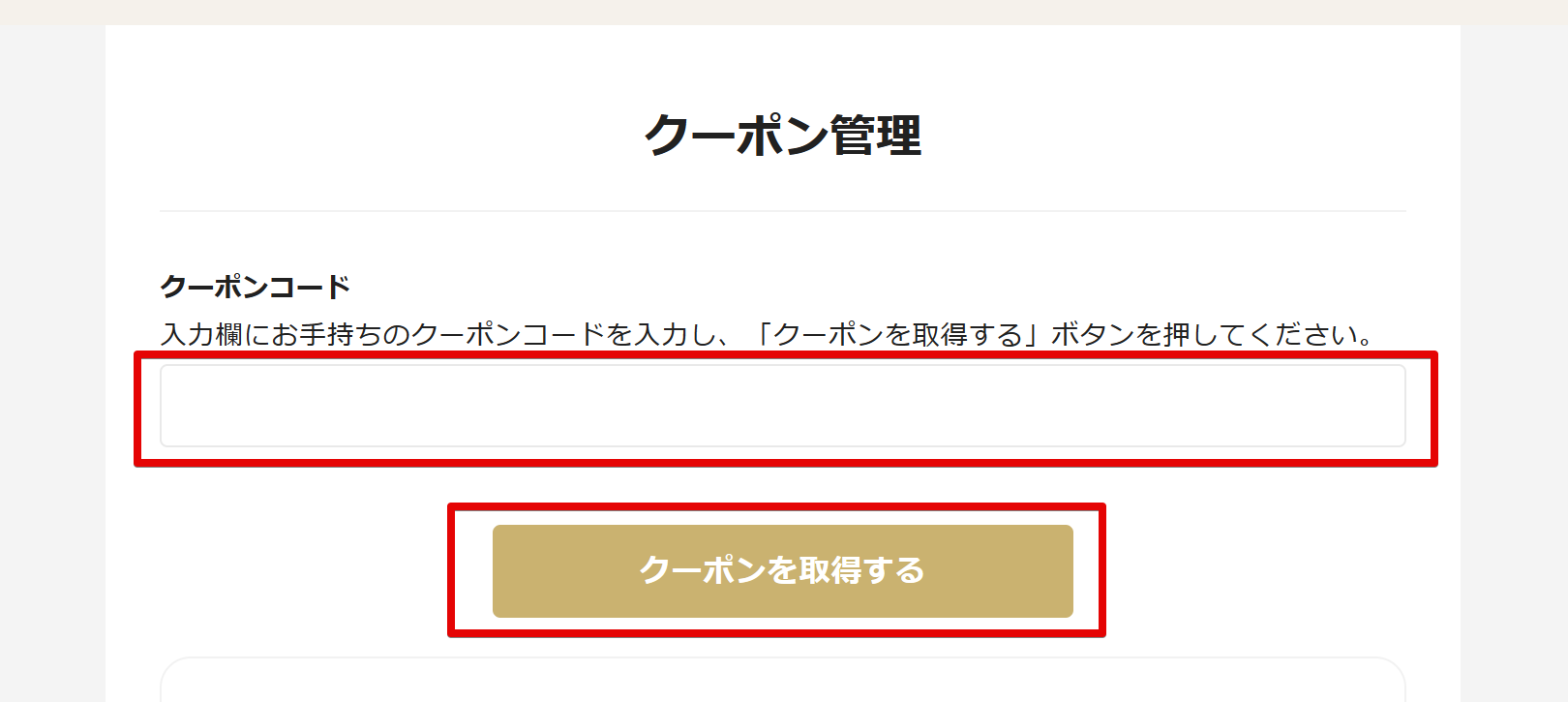
Task: Click the coupon code instruction sentence
Action: coord(768,334)
